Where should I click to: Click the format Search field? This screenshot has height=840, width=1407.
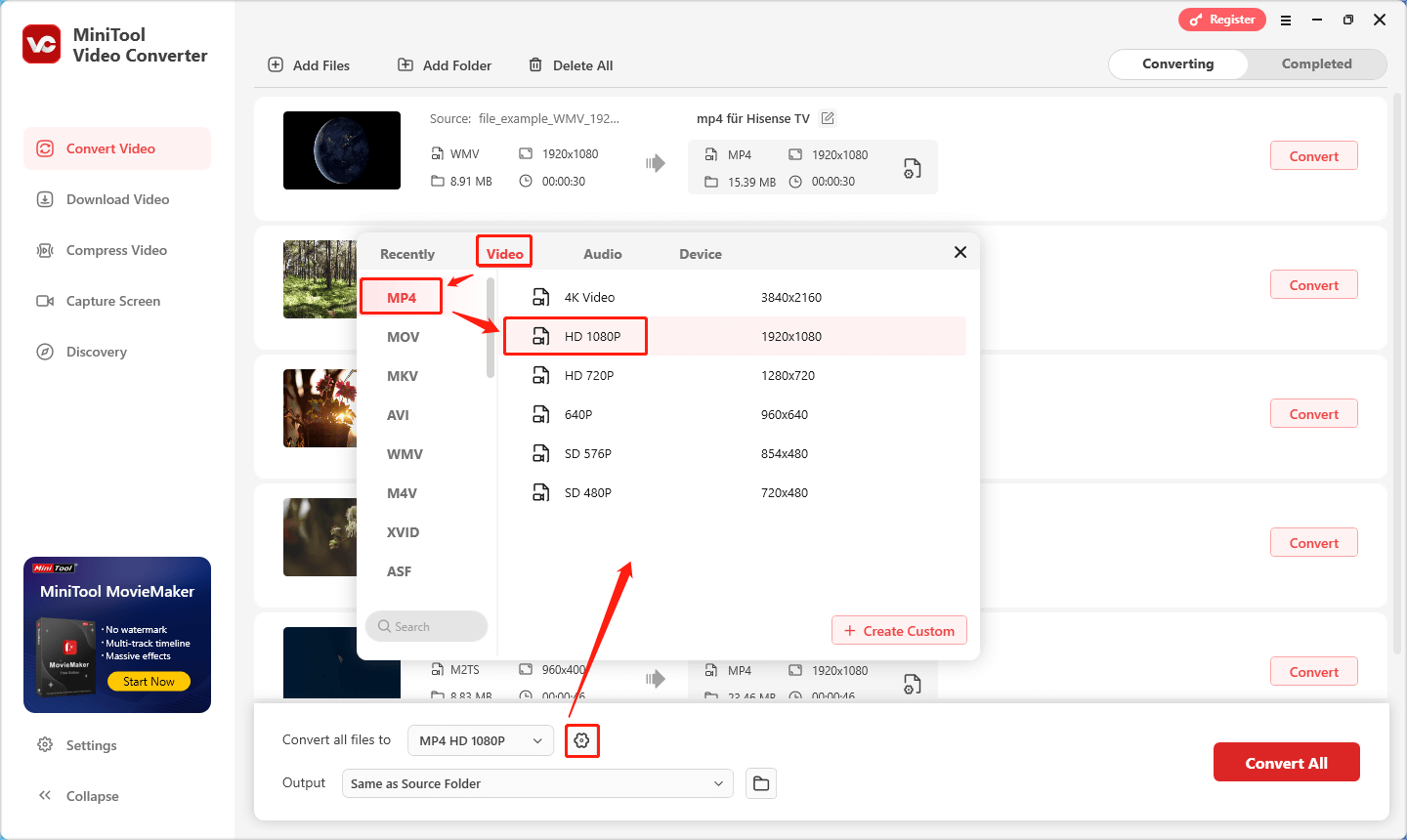click(x=426, y=626)
